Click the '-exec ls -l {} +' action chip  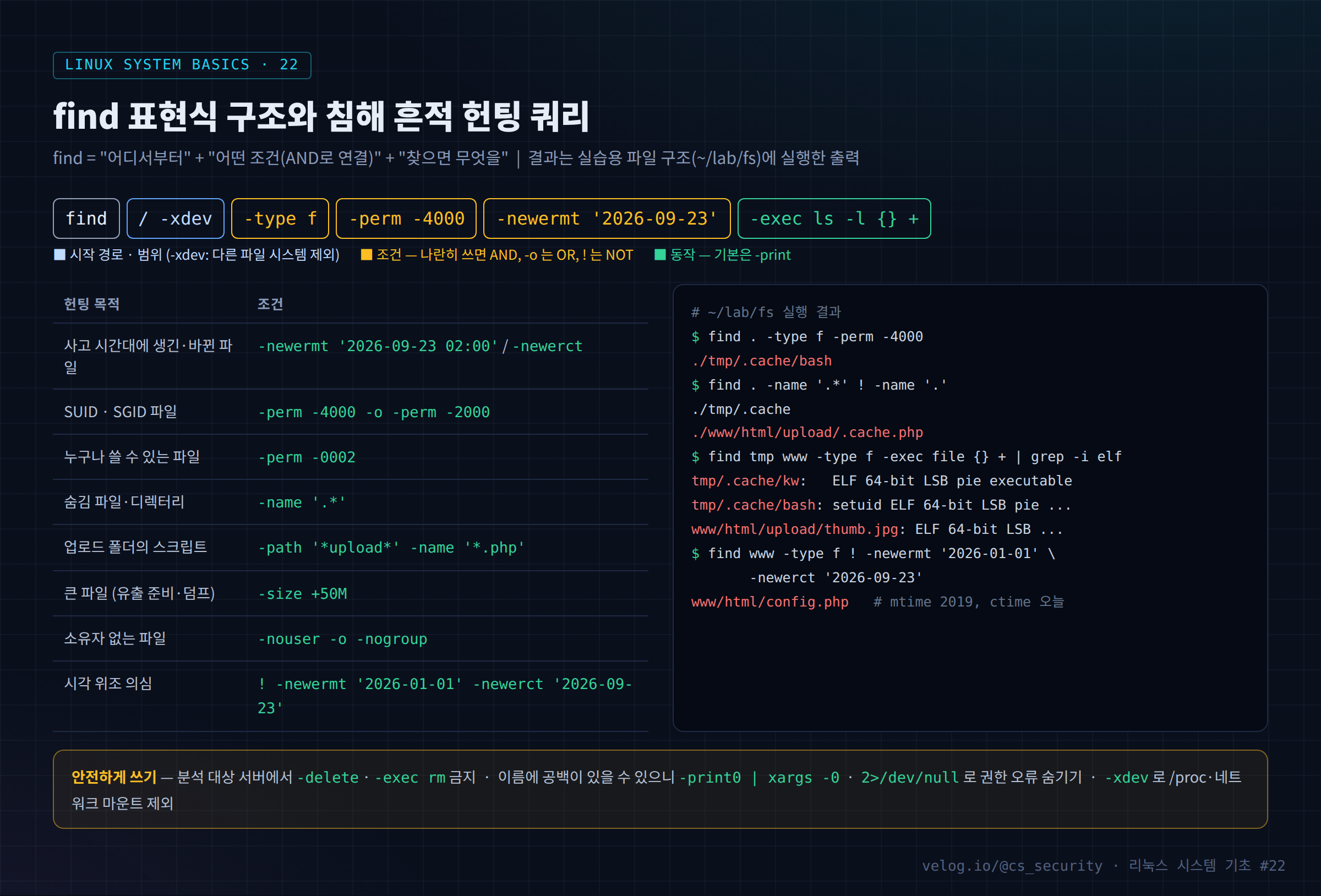coord(834,218)
